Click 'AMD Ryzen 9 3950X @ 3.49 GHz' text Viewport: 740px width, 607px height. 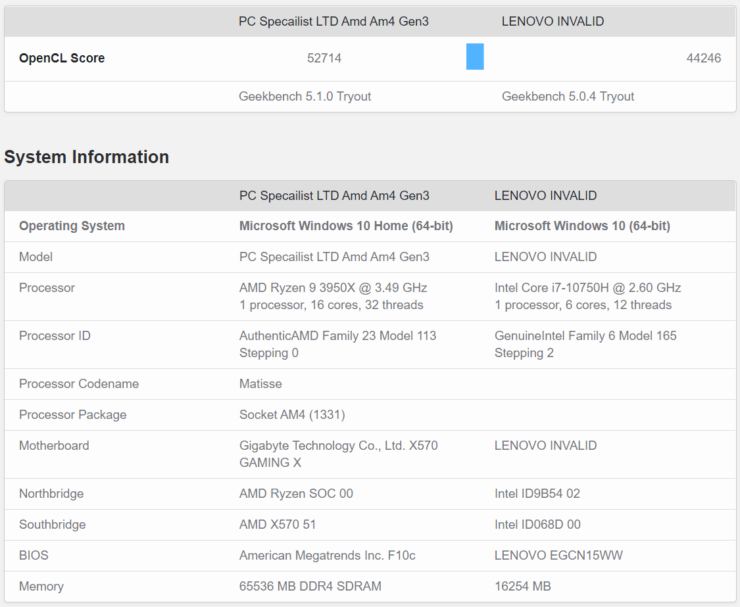pyautogui.click(x=333, y=287)
